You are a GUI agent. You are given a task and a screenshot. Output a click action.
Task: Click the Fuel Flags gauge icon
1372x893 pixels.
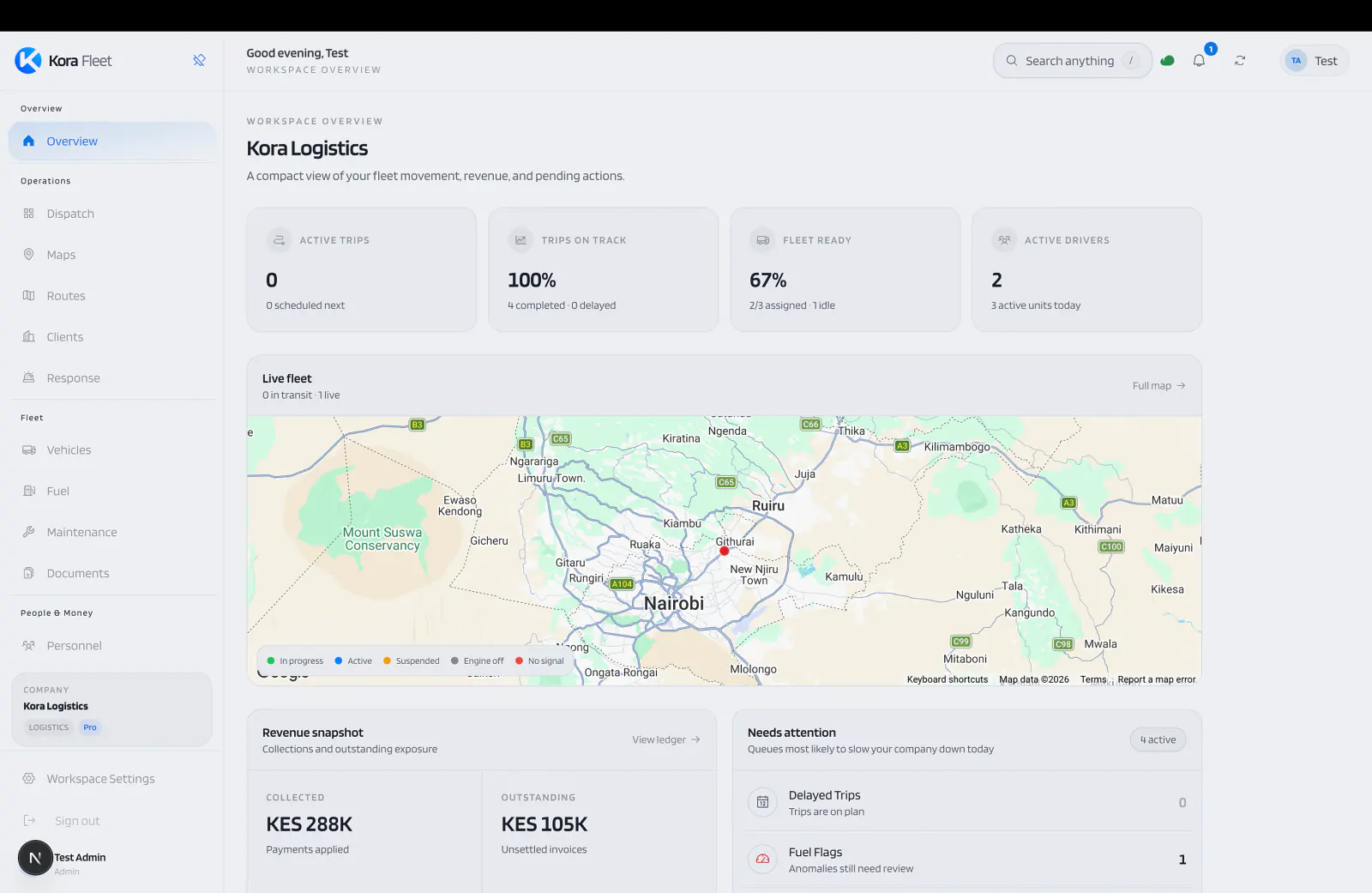[x=762, y=859]
